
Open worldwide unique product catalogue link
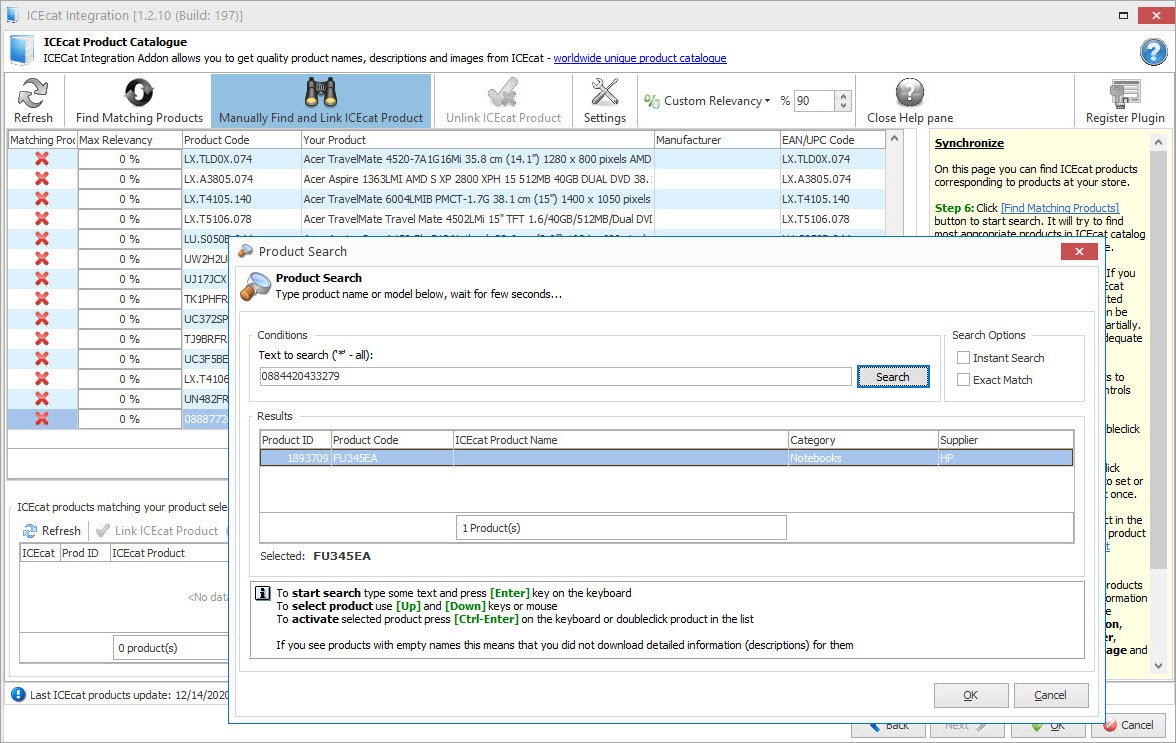click(x=640, y=58)
